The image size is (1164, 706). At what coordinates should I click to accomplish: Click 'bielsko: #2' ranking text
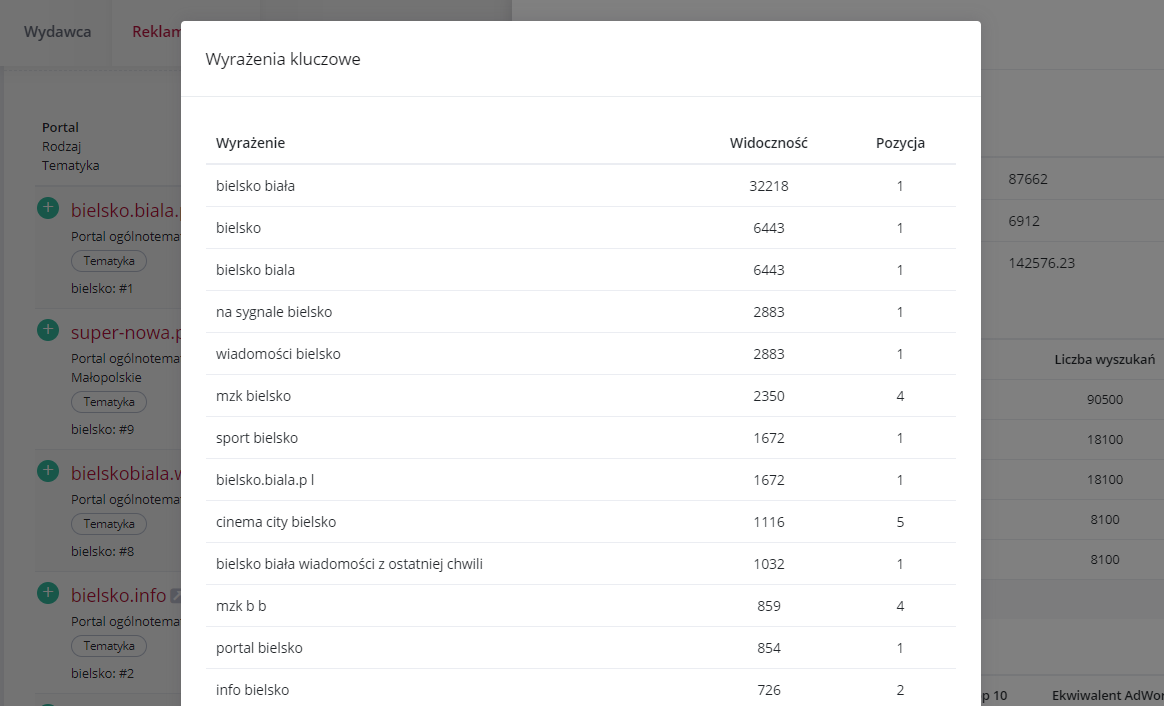[102, 673]
